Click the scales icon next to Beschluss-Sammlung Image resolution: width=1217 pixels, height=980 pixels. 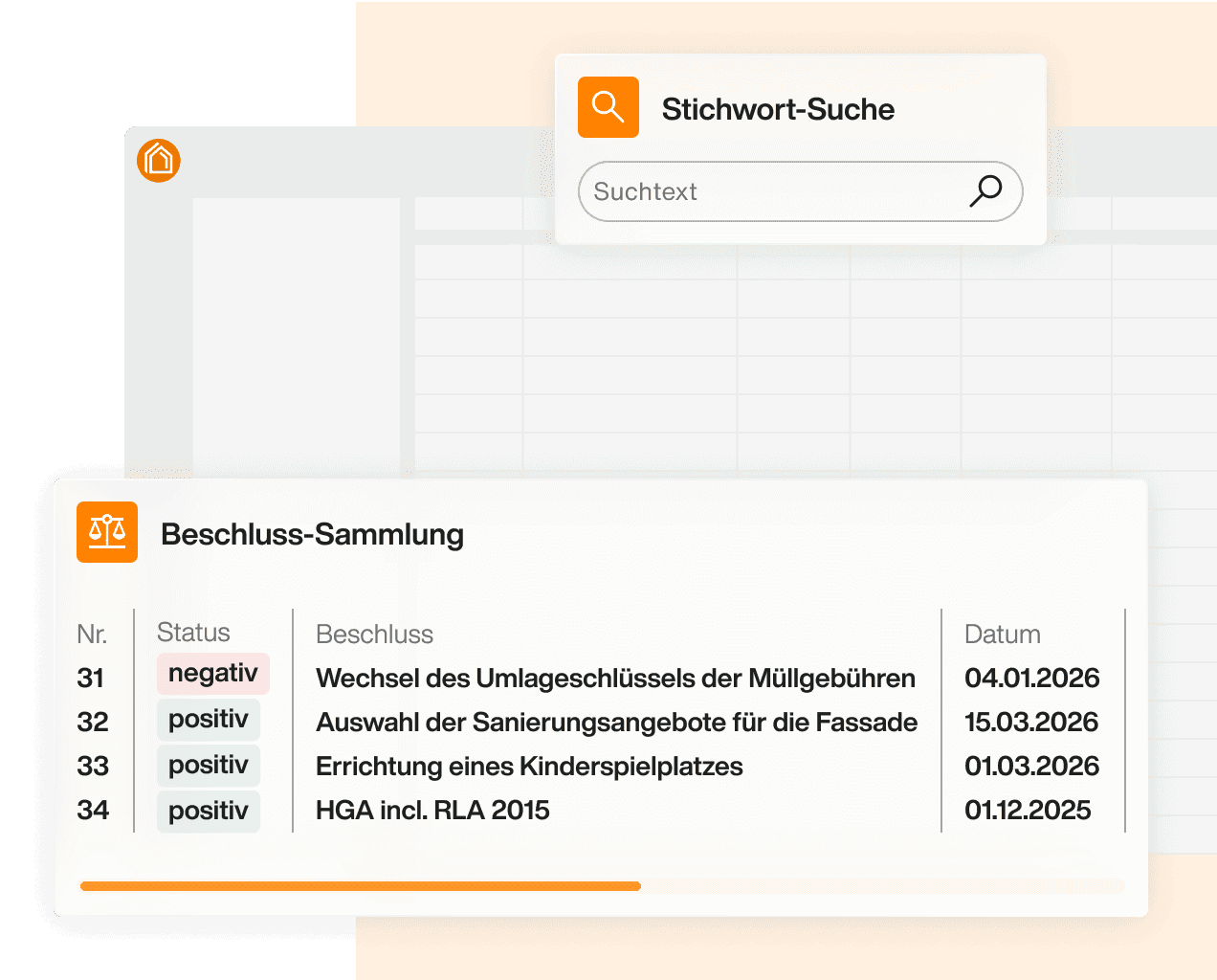coord(107,532)
